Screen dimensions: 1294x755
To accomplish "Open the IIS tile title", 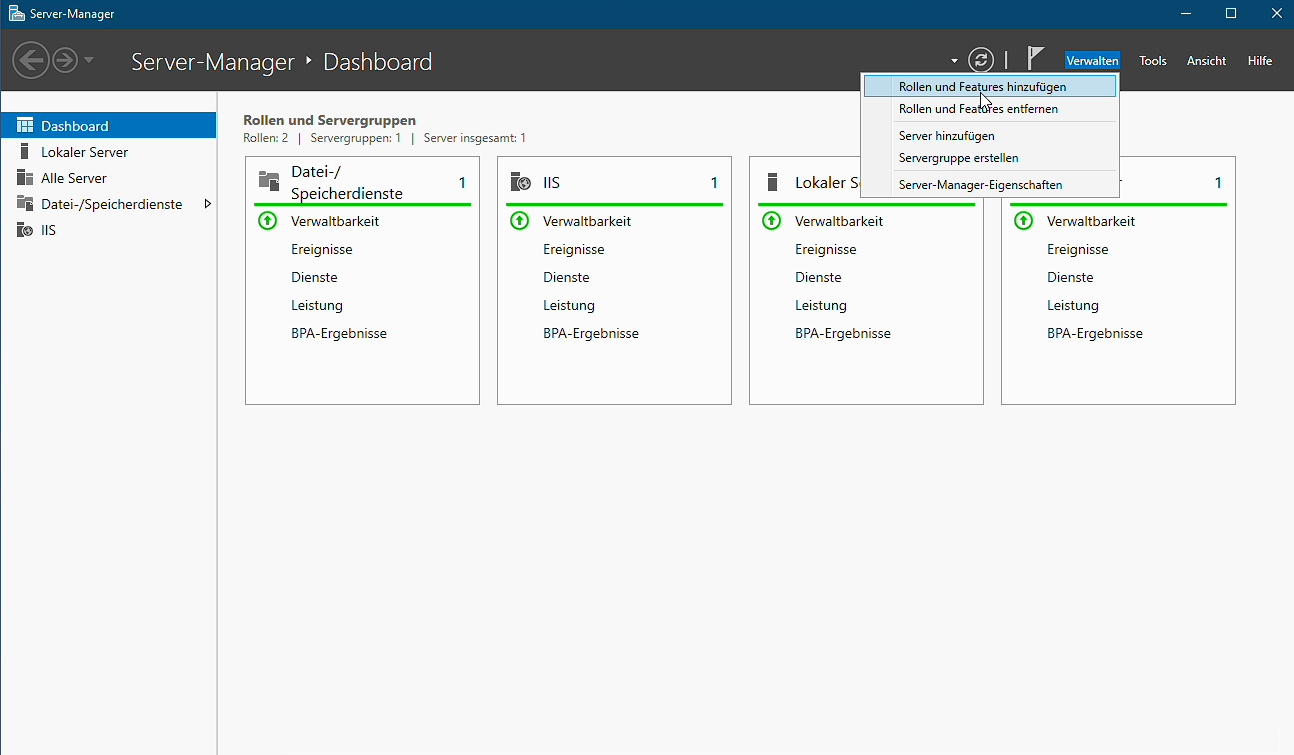I will pos(551,183).
